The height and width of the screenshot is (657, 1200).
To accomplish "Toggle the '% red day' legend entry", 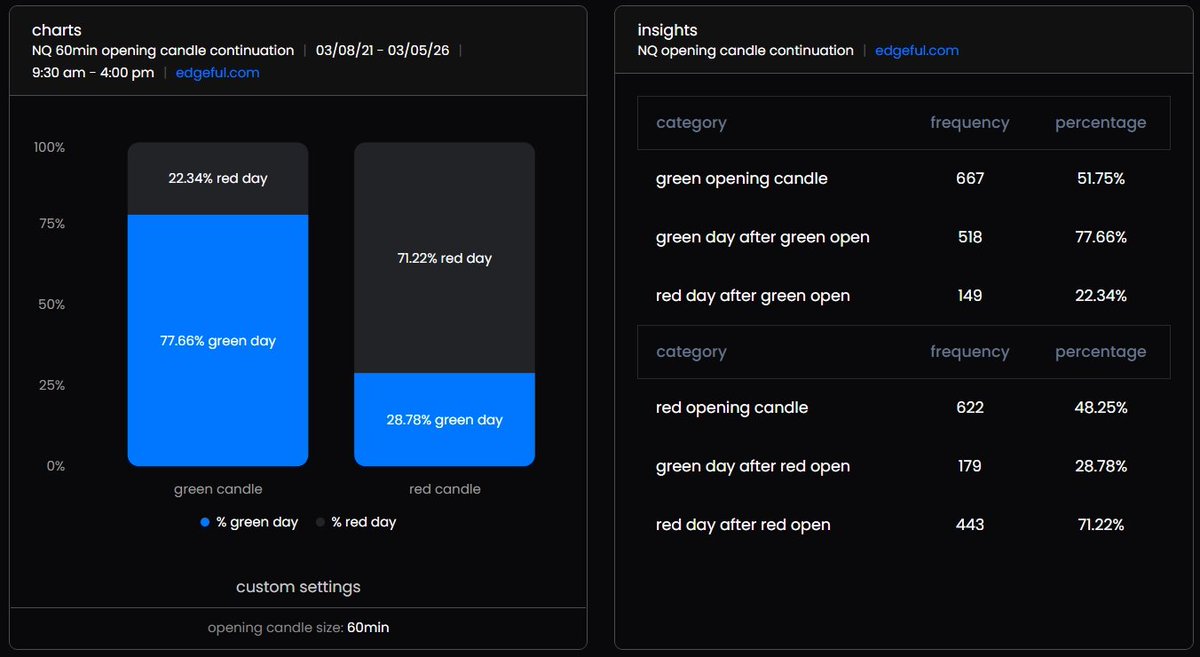I will 356,522.
